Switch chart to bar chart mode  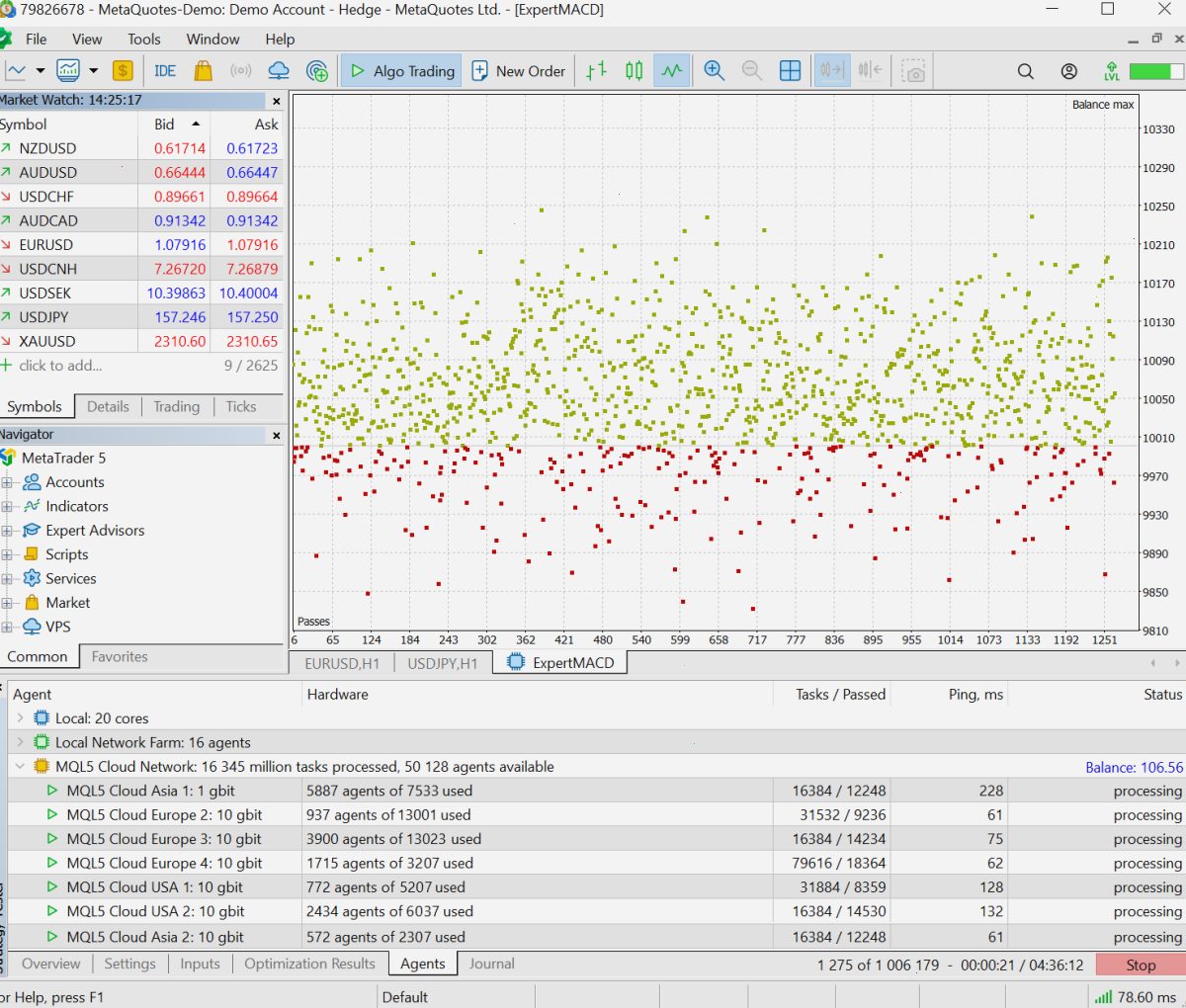point(596,71)
